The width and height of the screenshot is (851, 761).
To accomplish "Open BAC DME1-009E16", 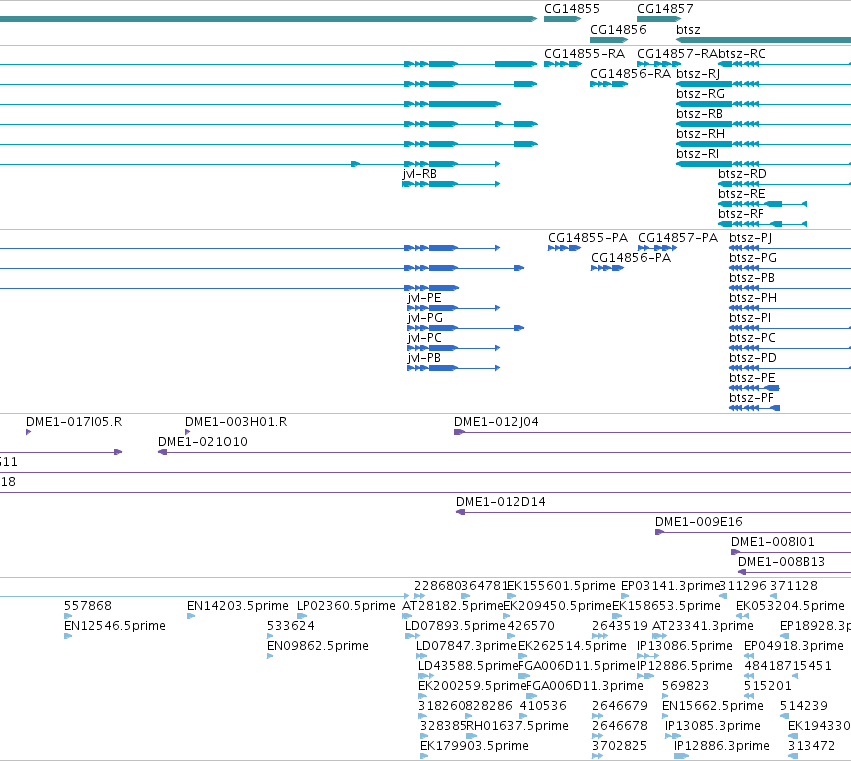I will click(x=698, y=522).
